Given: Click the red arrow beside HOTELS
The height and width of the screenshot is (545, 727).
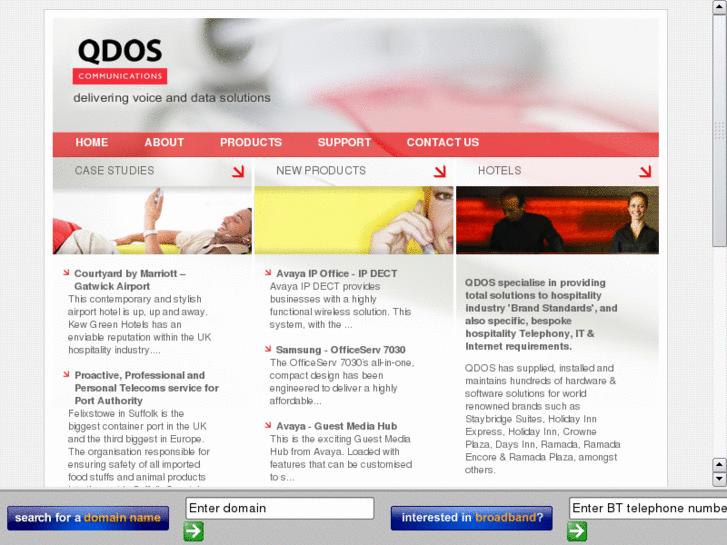Looking at the screenshot, I should (x=645, y=172).
